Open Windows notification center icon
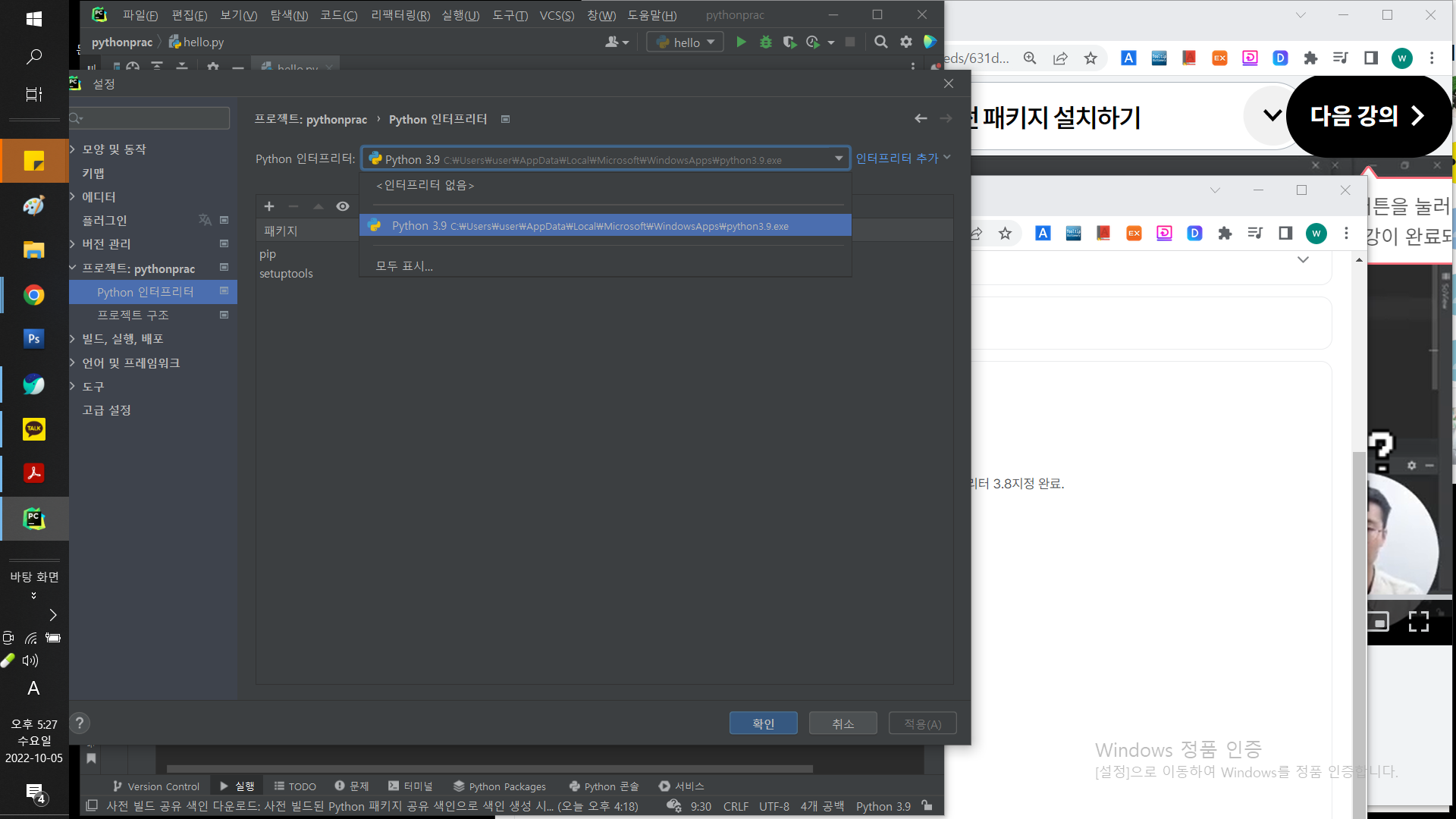The width and height of the screenshot is (1456, 819). pos(35,793)
